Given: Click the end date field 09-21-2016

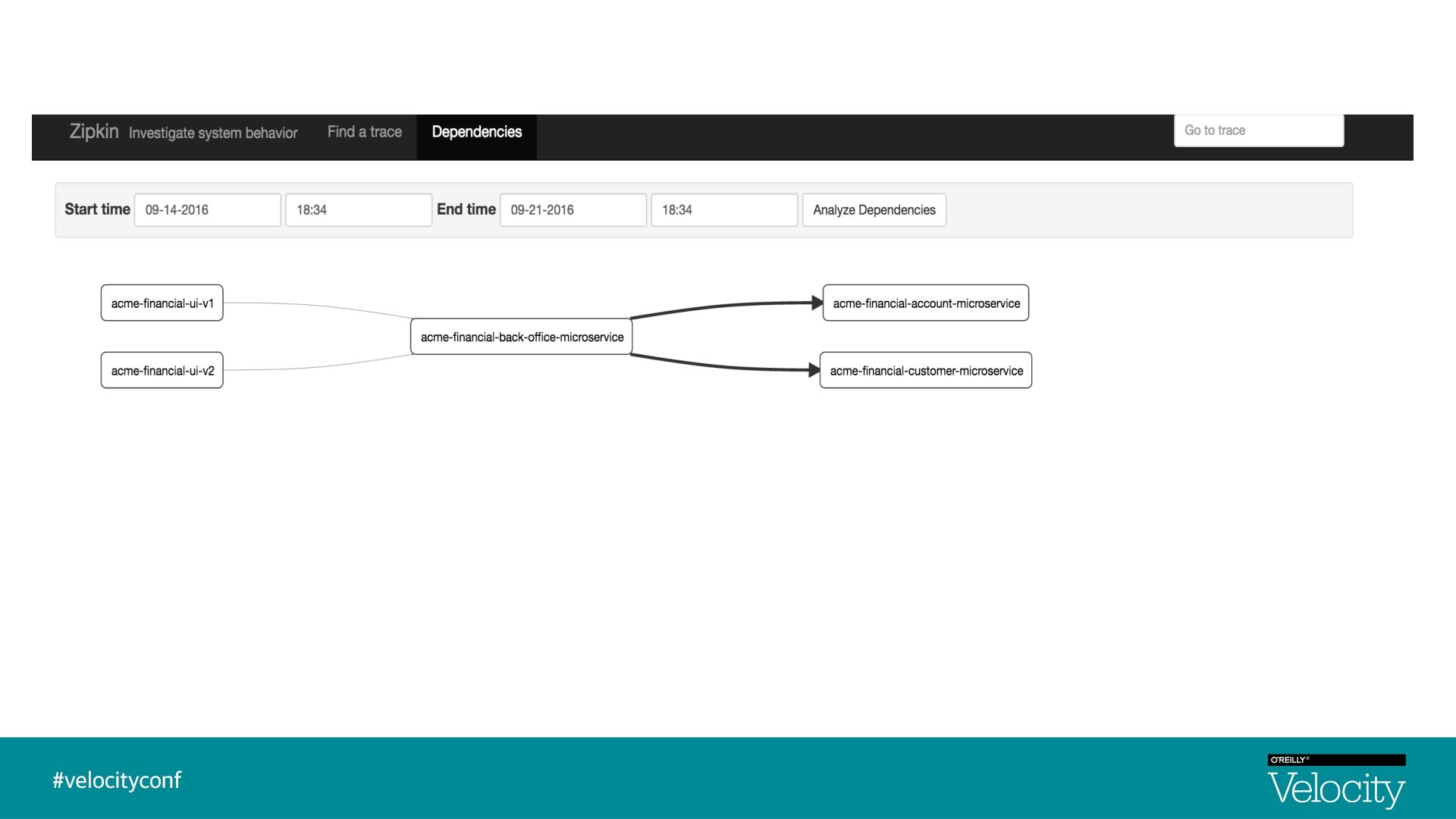Looking at the screenshot, I should (x=573, y=210).
